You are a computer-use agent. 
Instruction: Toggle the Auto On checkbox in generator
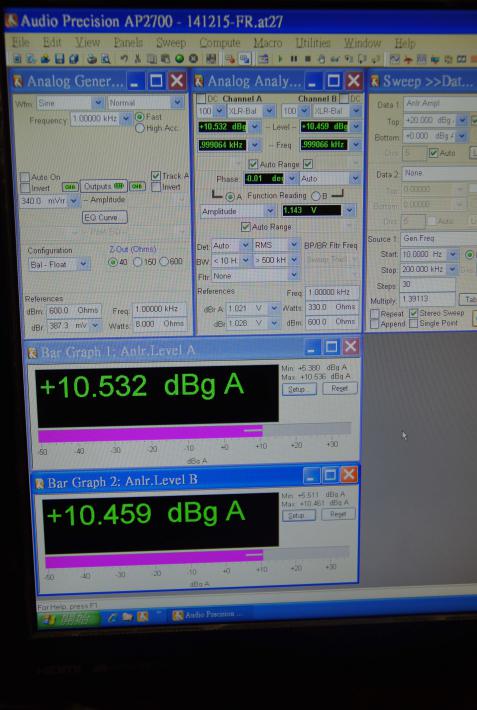(24, 177)
